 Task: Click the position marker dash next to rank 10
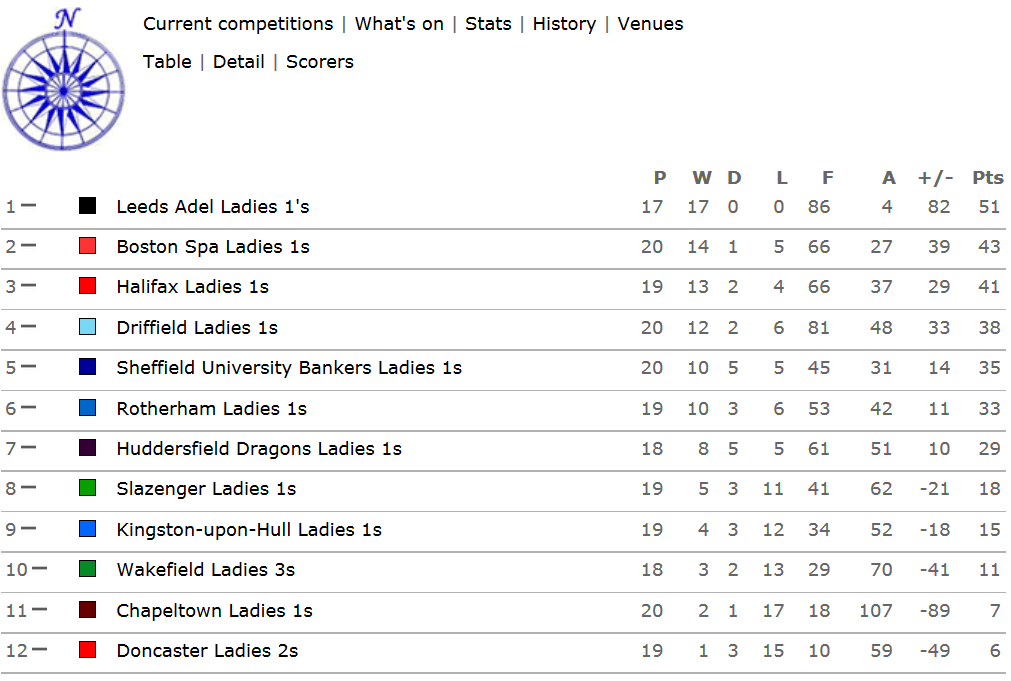pyautogui.click(x=39, y=568)
